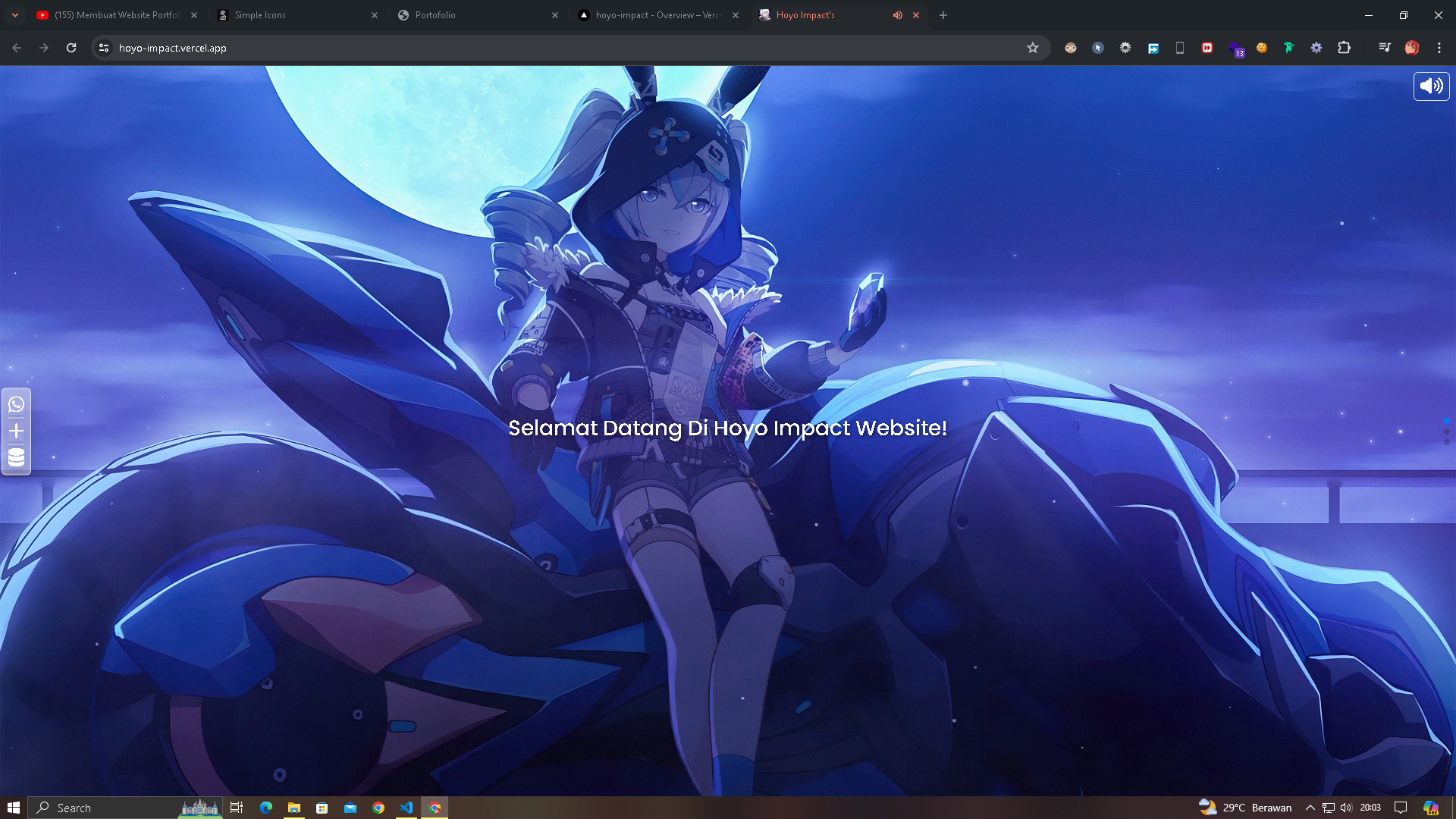
Task: Open the clock showing 20:03
Action: pos(1370,808)
